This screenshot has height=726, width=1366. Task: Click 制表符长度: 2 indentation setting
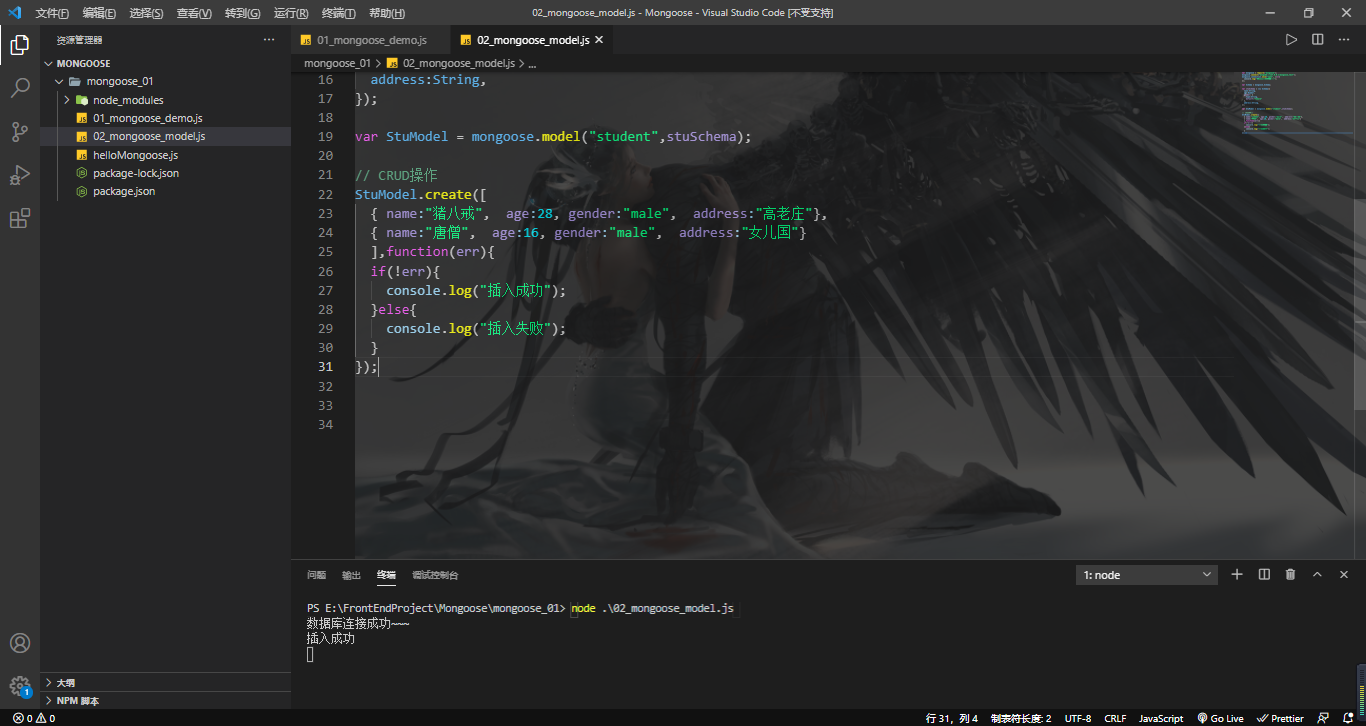coord(1021,718)
